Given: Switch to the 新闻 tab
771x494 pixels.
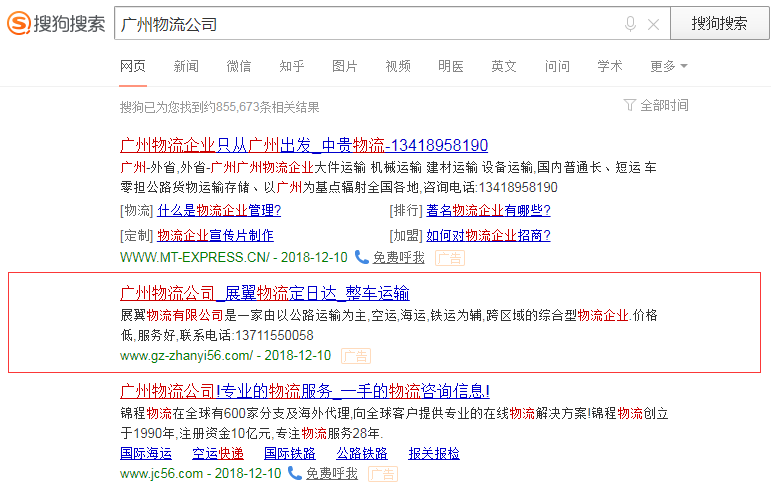Looking at the screenshot, I should tap(186, 66).
